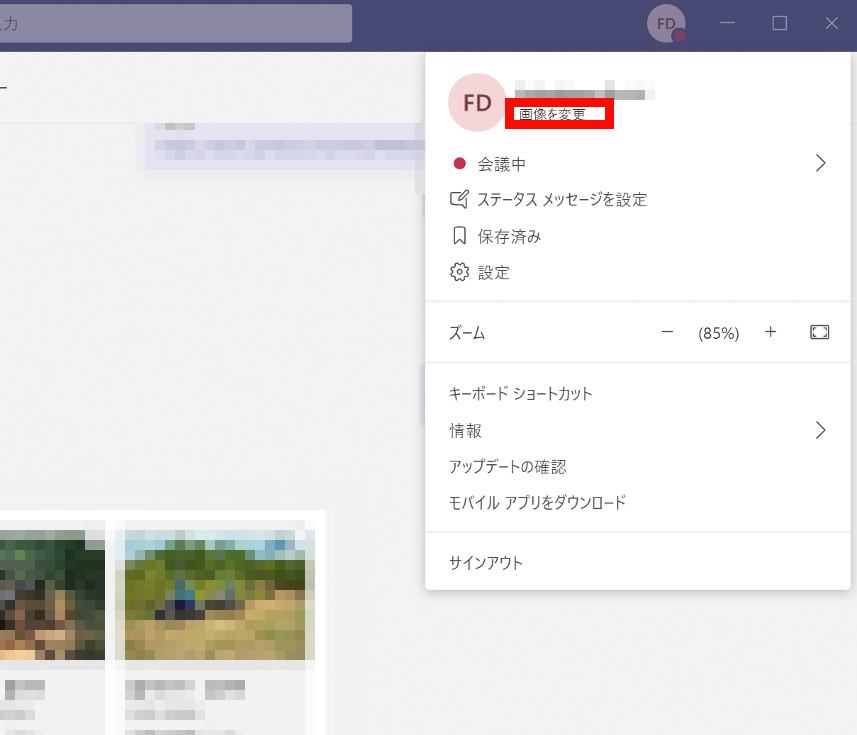Click the red 会議中 status dot

pyautogui.click(x=460, y=164)
